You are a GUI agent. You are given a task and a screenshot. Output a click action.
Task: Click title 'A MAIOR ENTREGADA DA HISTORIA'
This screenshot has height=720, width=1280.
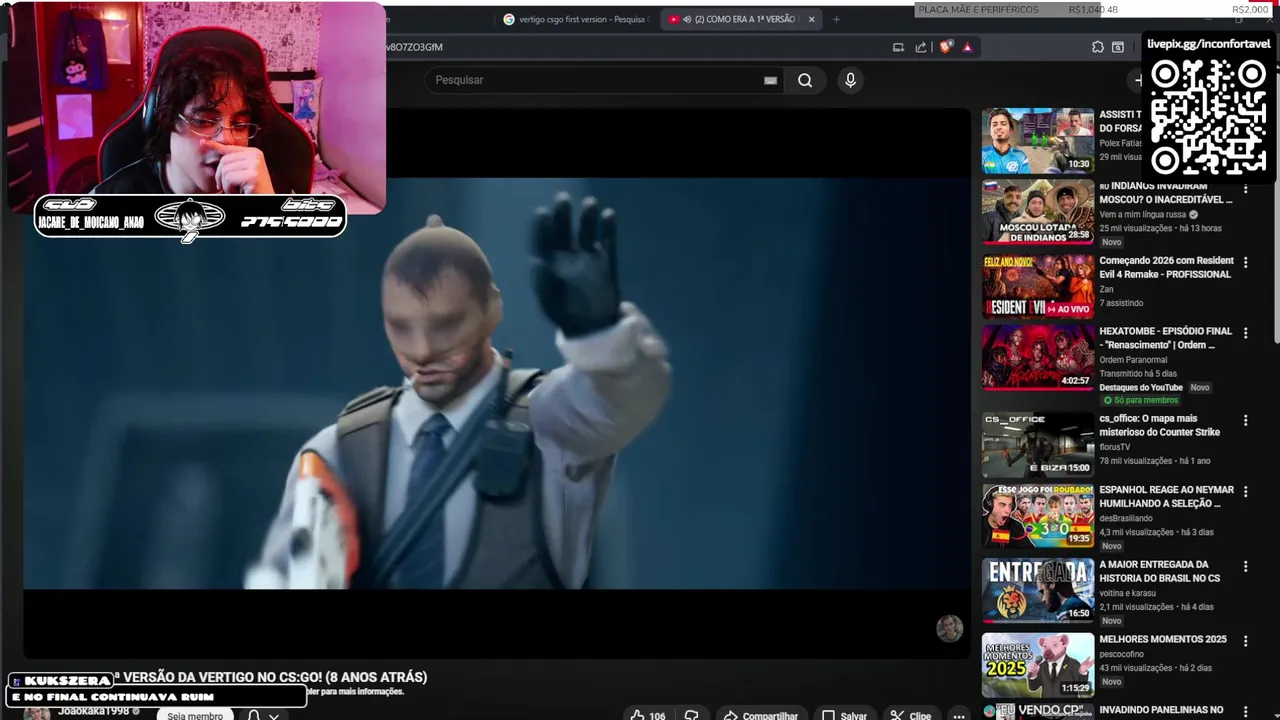pos(1159,571)
